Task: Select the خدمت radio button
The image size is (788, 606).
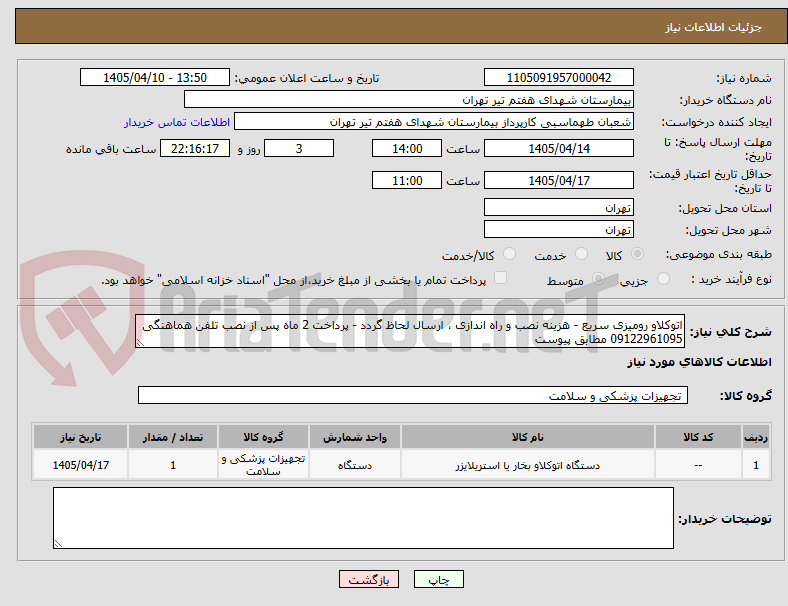Action: tap(581, 254)
